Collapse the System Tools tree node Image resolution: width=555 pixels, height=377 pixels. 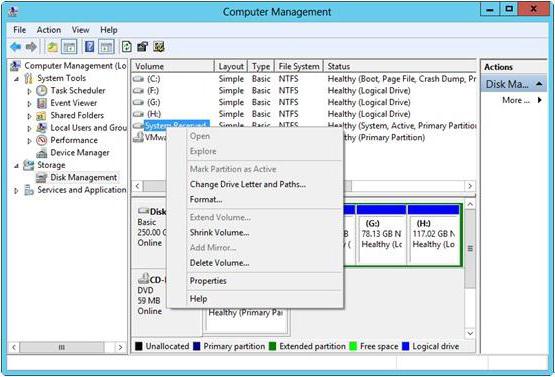(16, 79)
